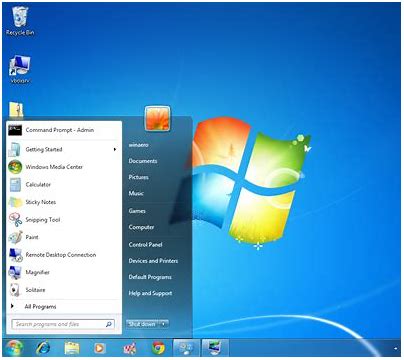Open Windows Media Player from the taskbar
The image size is (404, 360).
99,348
